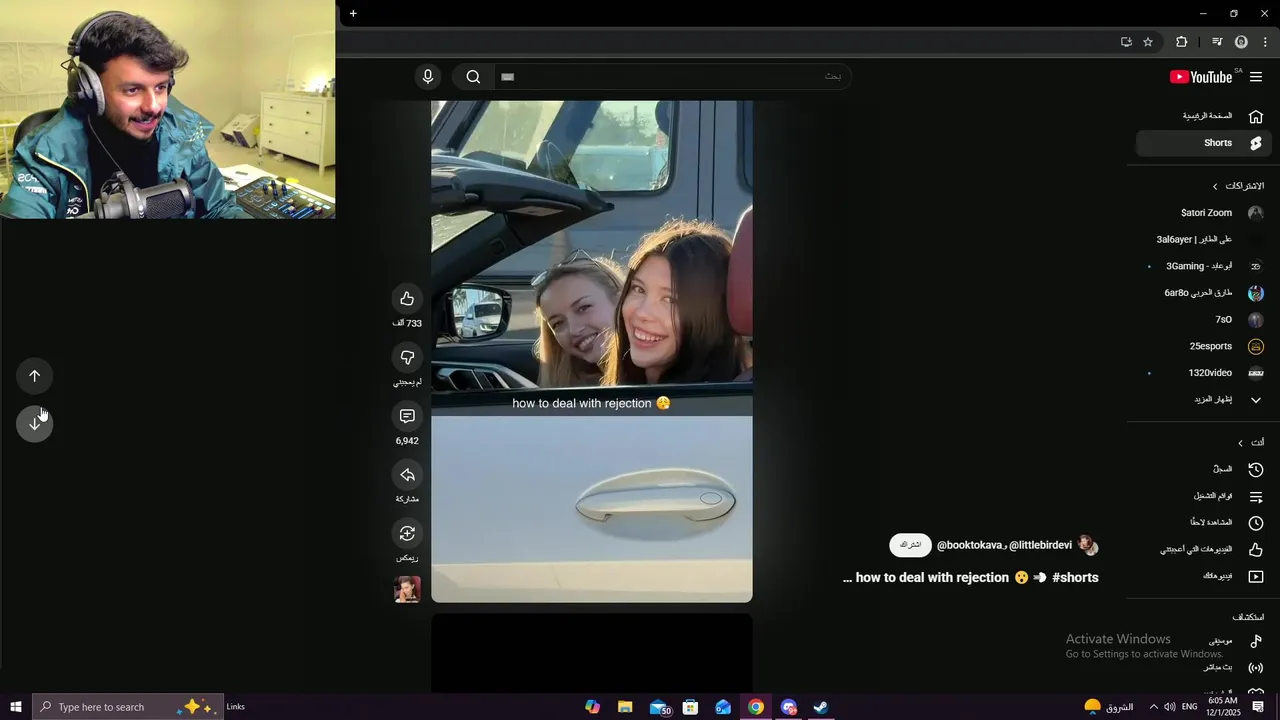This screenshot has height=720, width=1280.
Task: Open the 7sO channel subscription
Action: coord(1203,320)
